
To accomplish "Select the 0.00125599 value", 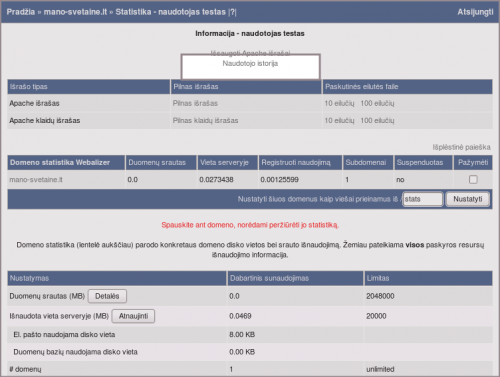I will (x=279, y=180).
